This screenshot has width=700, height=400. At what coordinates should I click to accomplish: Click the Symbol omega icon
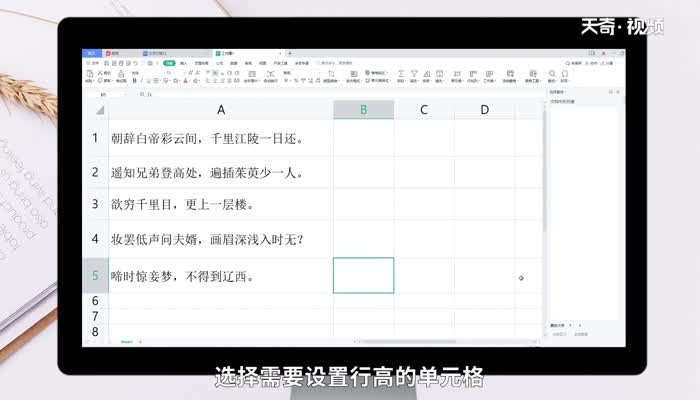point(565,74)
